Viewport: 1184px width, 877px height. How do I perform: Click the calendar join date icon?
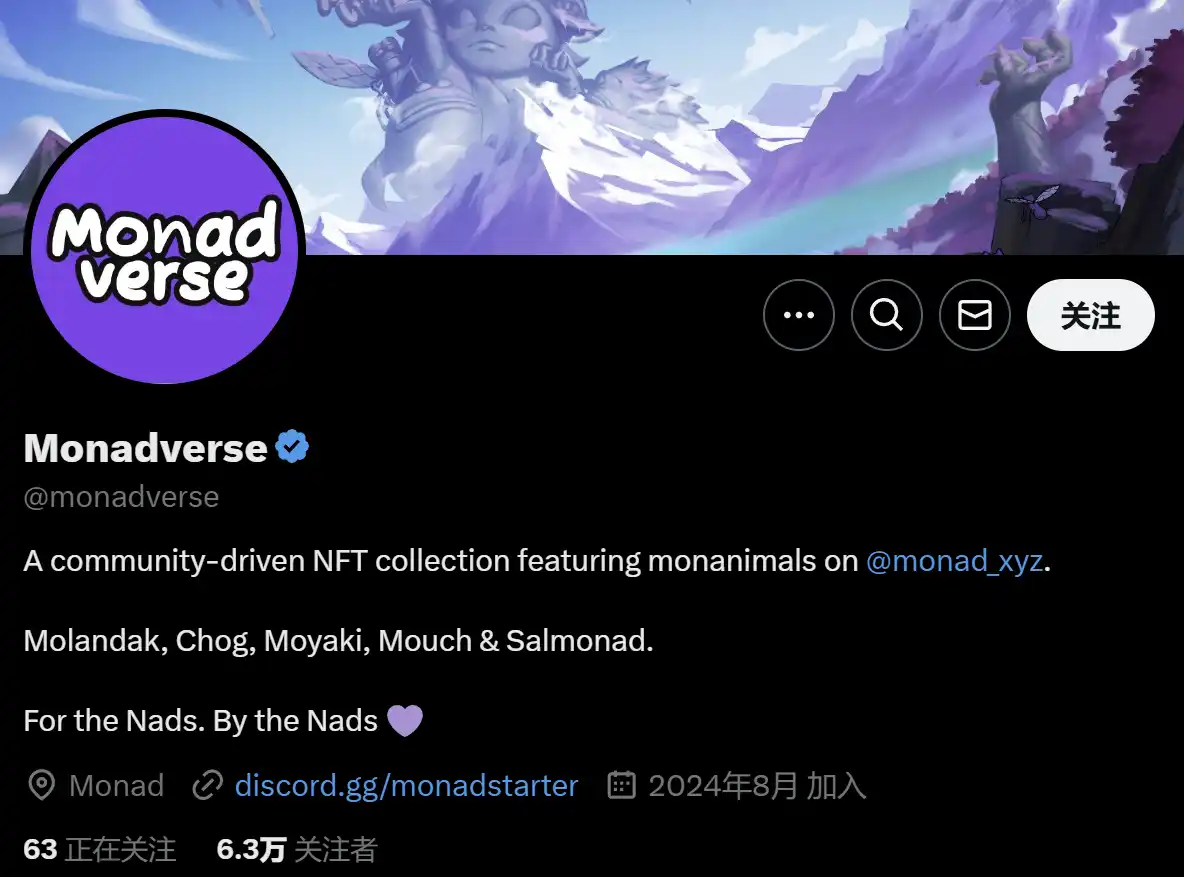point(621,786)
